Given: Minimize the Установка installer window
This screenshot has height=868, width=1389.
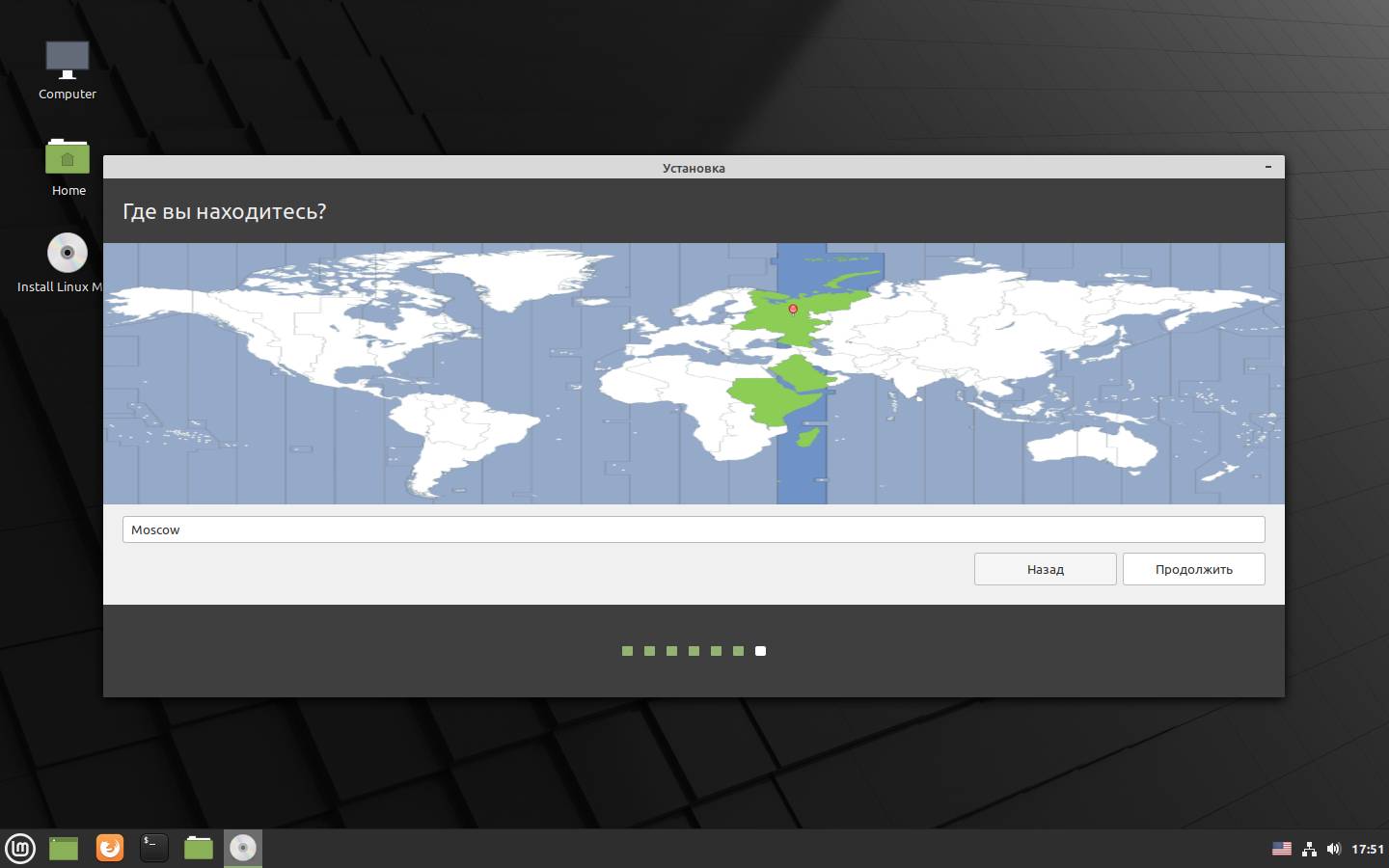Looking at the screenshot, I should (1267, 167).
